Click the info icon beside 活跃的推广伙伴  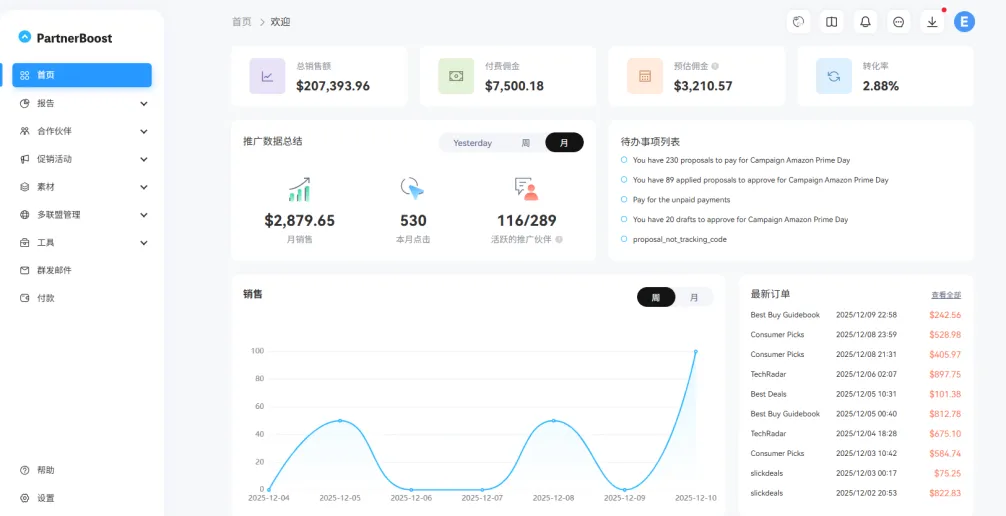pyautogui.click(x=559, y=239)
